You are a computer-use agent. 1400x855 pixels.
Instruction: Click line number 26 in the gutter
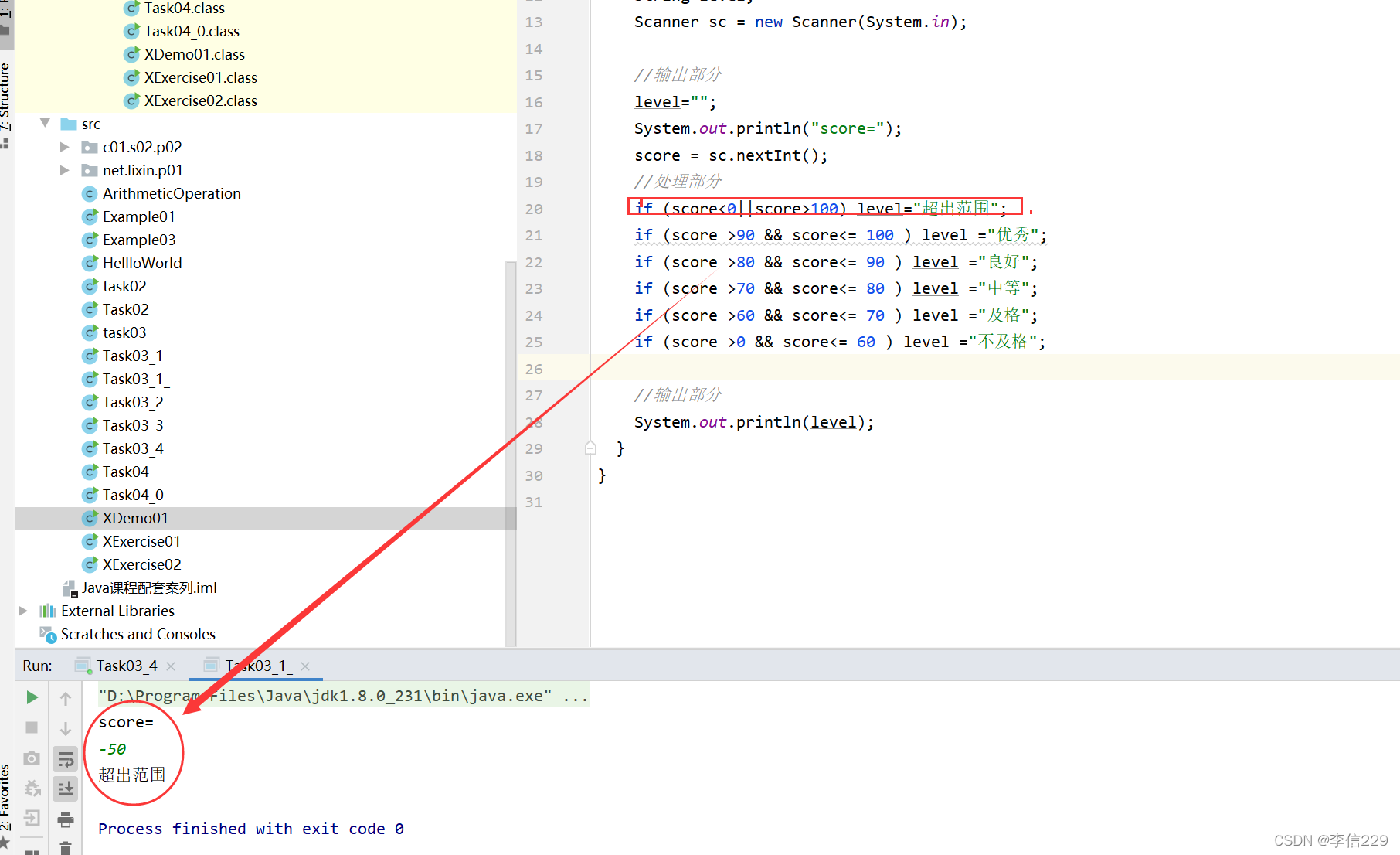[x=534, y=369]
